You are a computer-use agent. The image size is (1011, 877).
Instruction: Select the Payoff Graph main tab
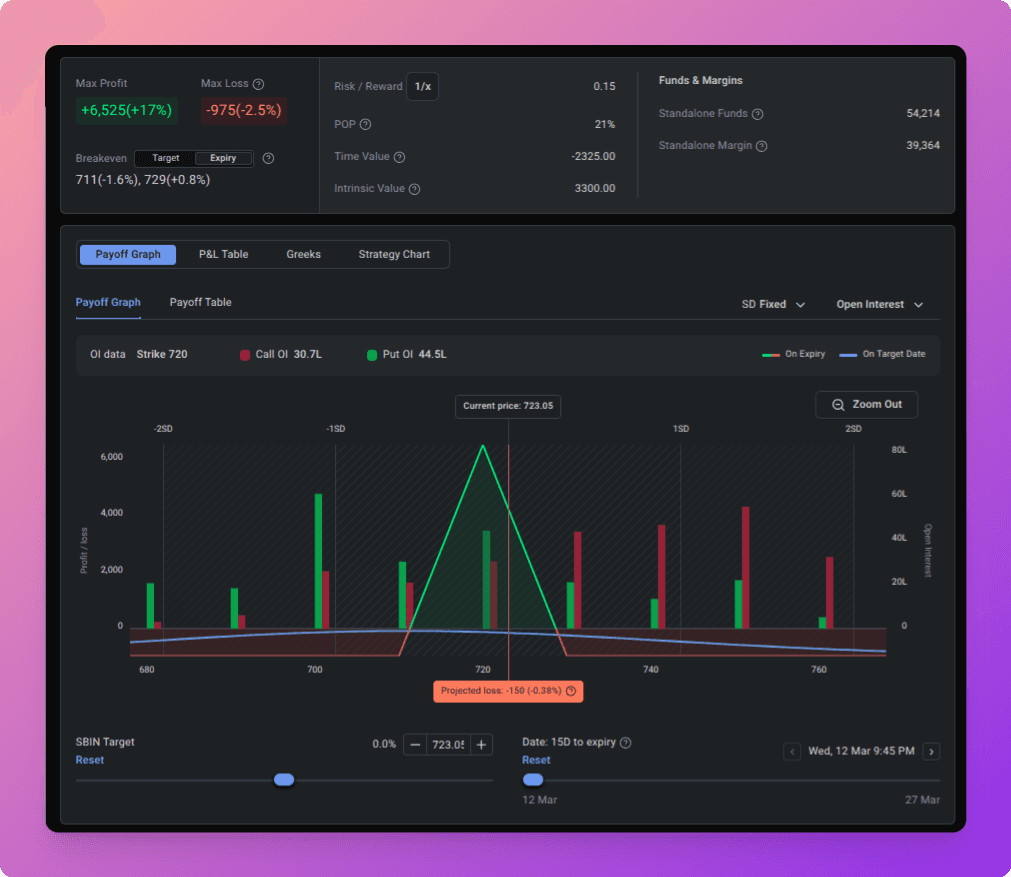(128, 254)
